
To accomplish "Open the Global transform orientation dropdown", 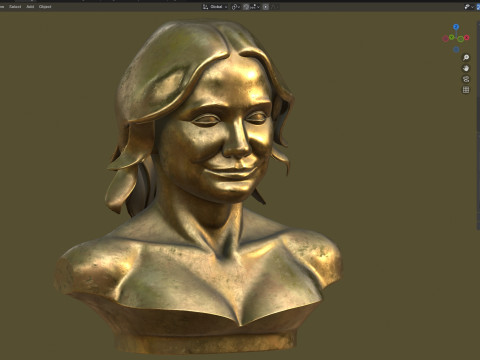I will point(215,7).
